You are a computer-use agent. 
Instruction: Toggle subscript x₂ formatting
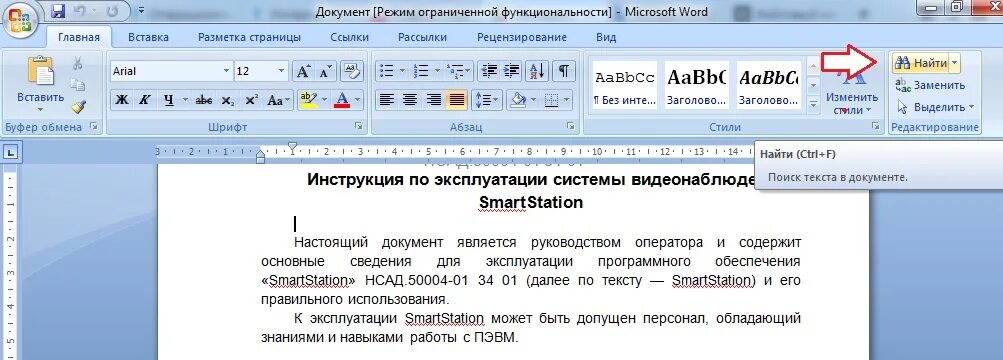click(x=227, y=100)
